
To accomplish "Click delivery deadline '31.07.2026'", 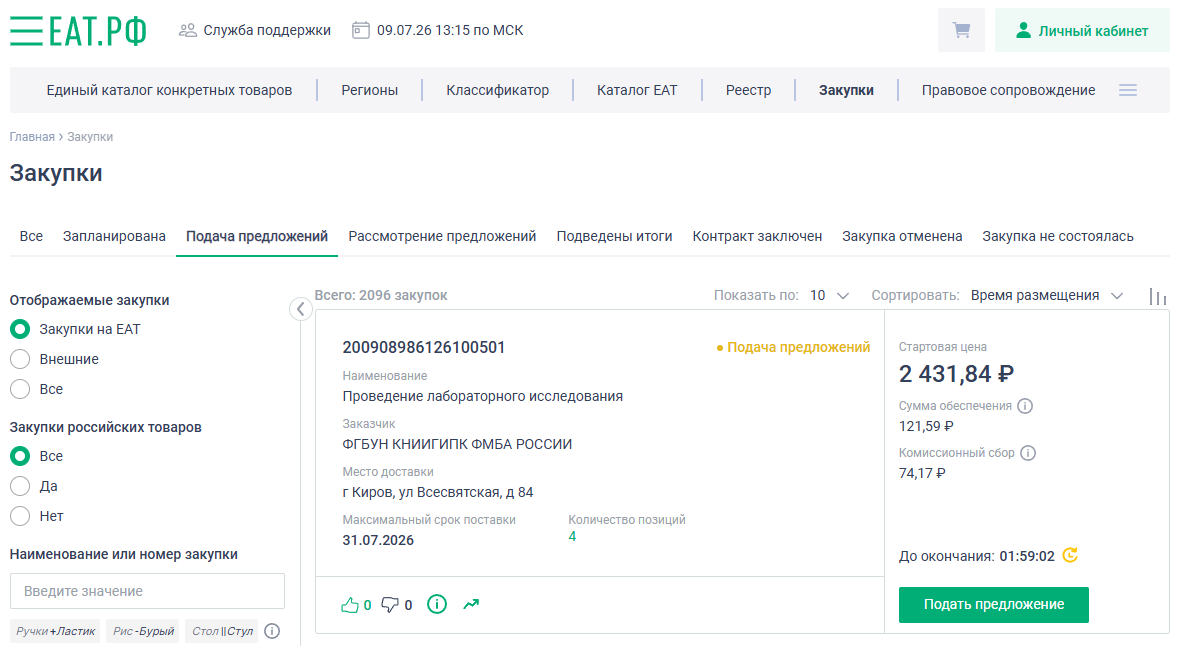I will [x=378, y=541].
